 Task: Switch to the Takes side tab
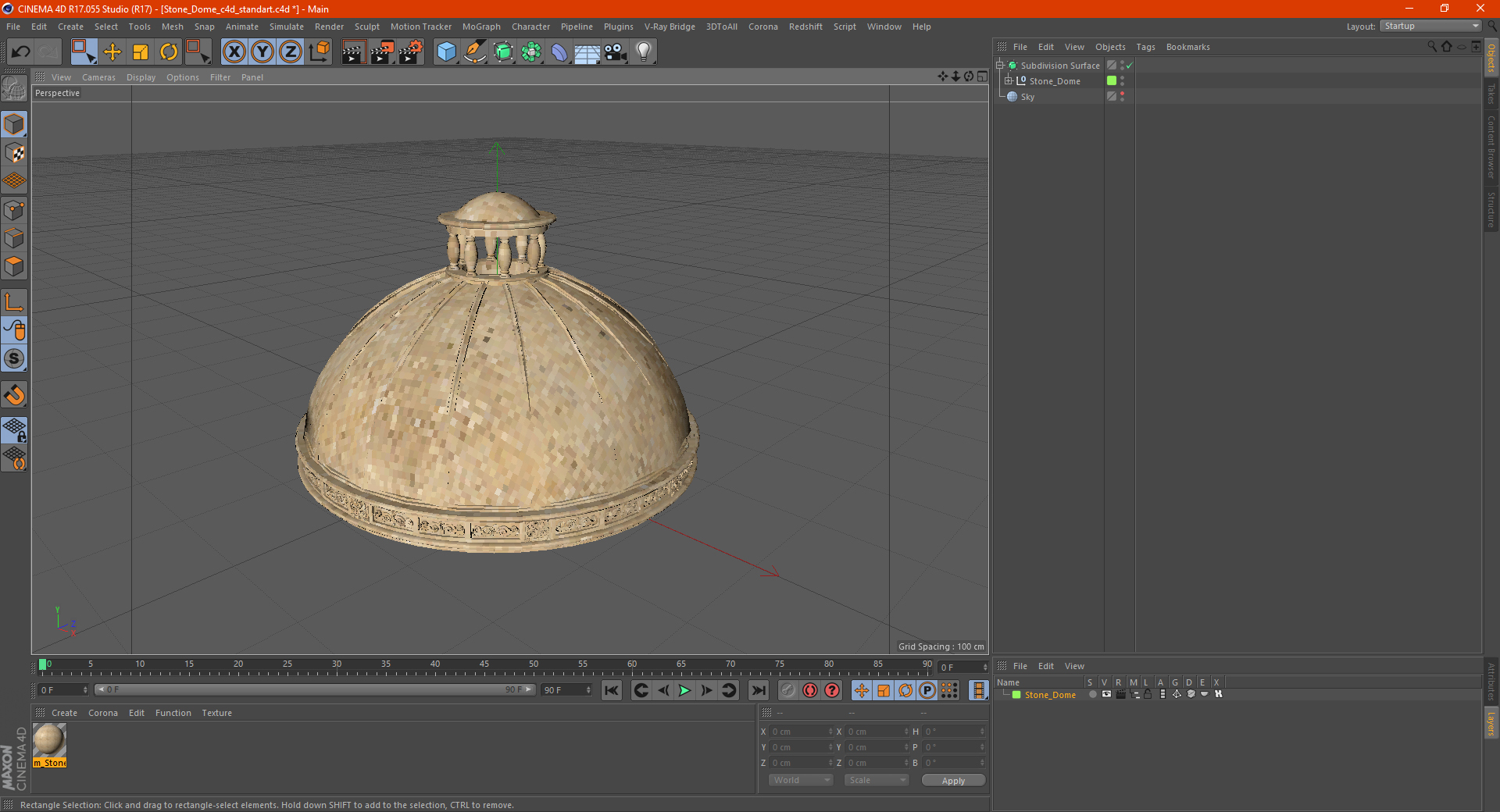coord(1491,93)
